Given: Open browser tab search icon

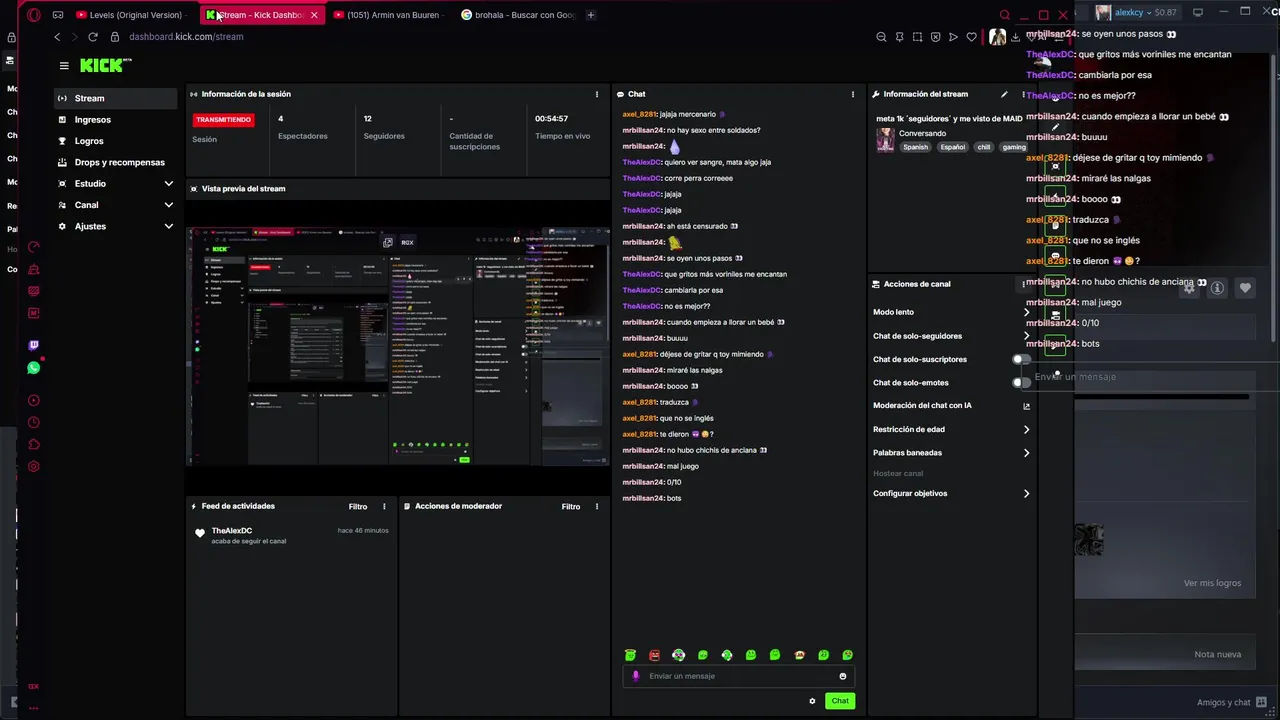Looking at the screenshot, I should click(x=1005, y=15).
